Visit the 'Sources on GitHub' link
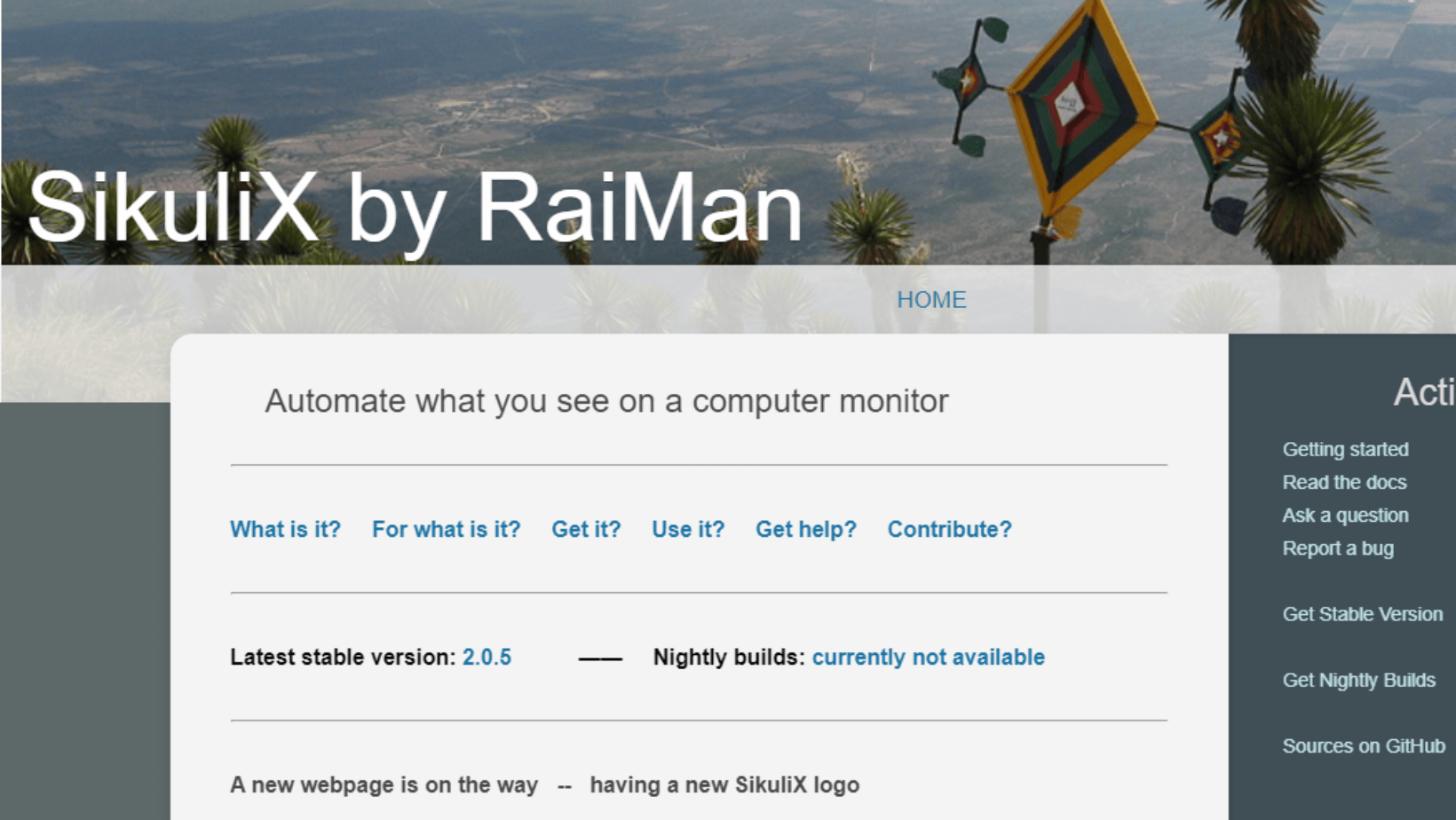This screenshot has height=820, width=1456. point(1364,746)
